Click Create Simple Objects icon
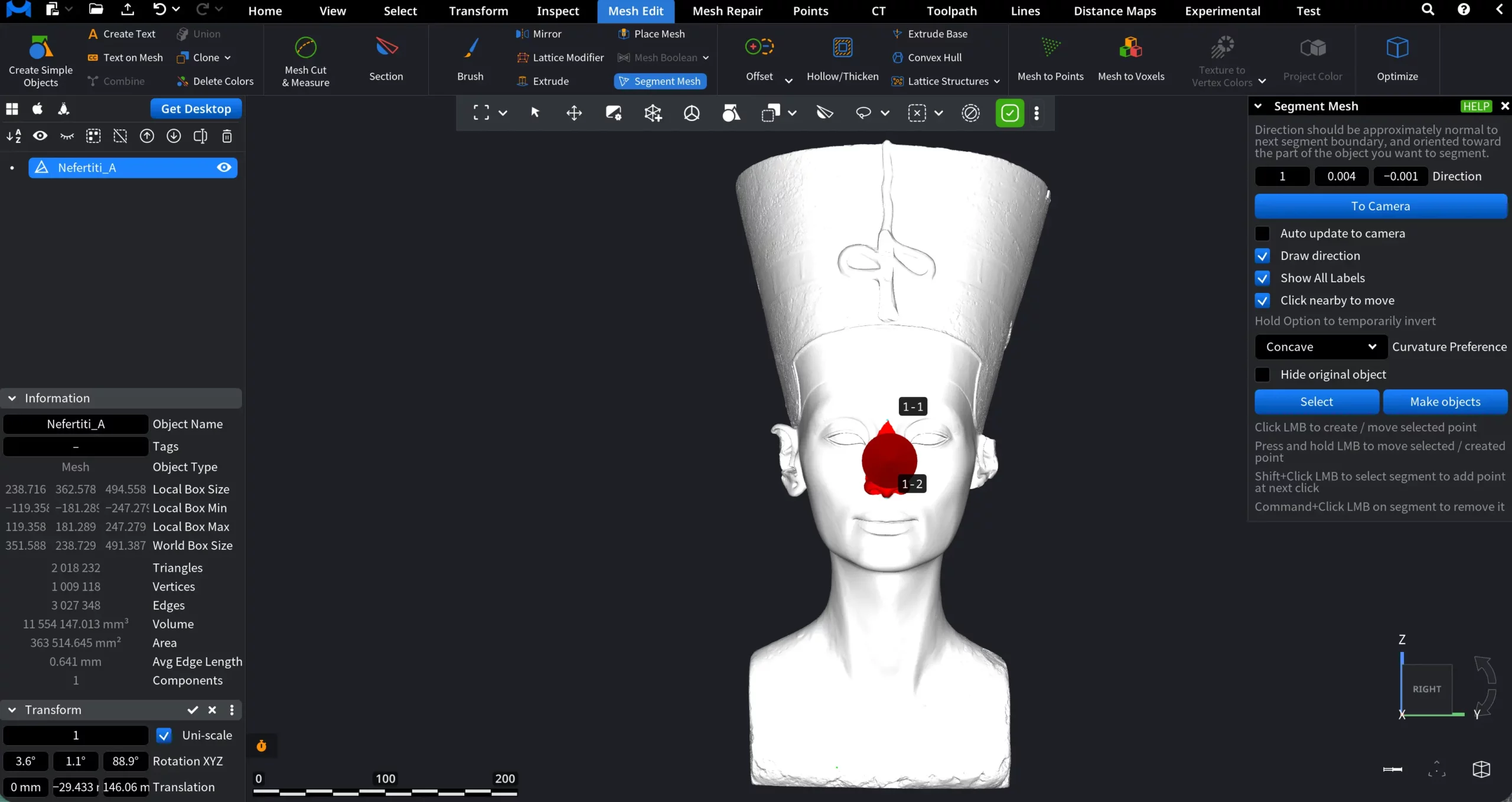The width and height of the screenshot is (1512, 802). tap(40, 47)
